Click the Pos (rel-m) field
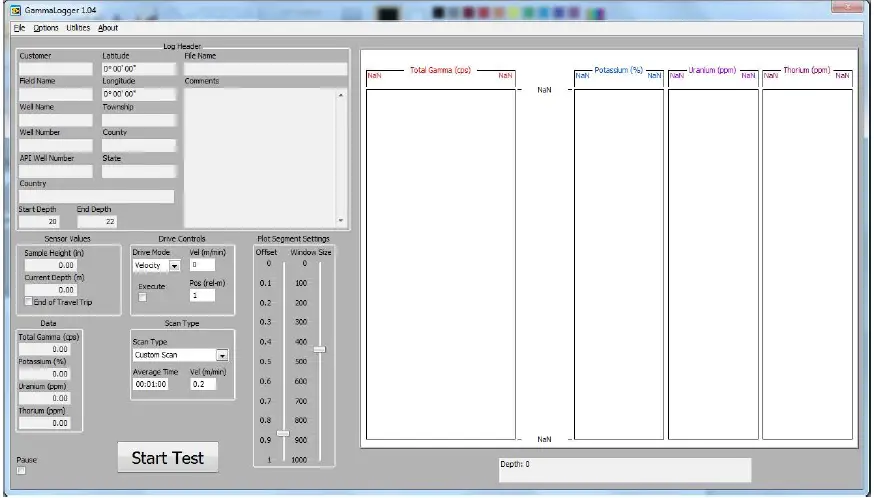This screenshot has height=498, width=874. [202, 296]
